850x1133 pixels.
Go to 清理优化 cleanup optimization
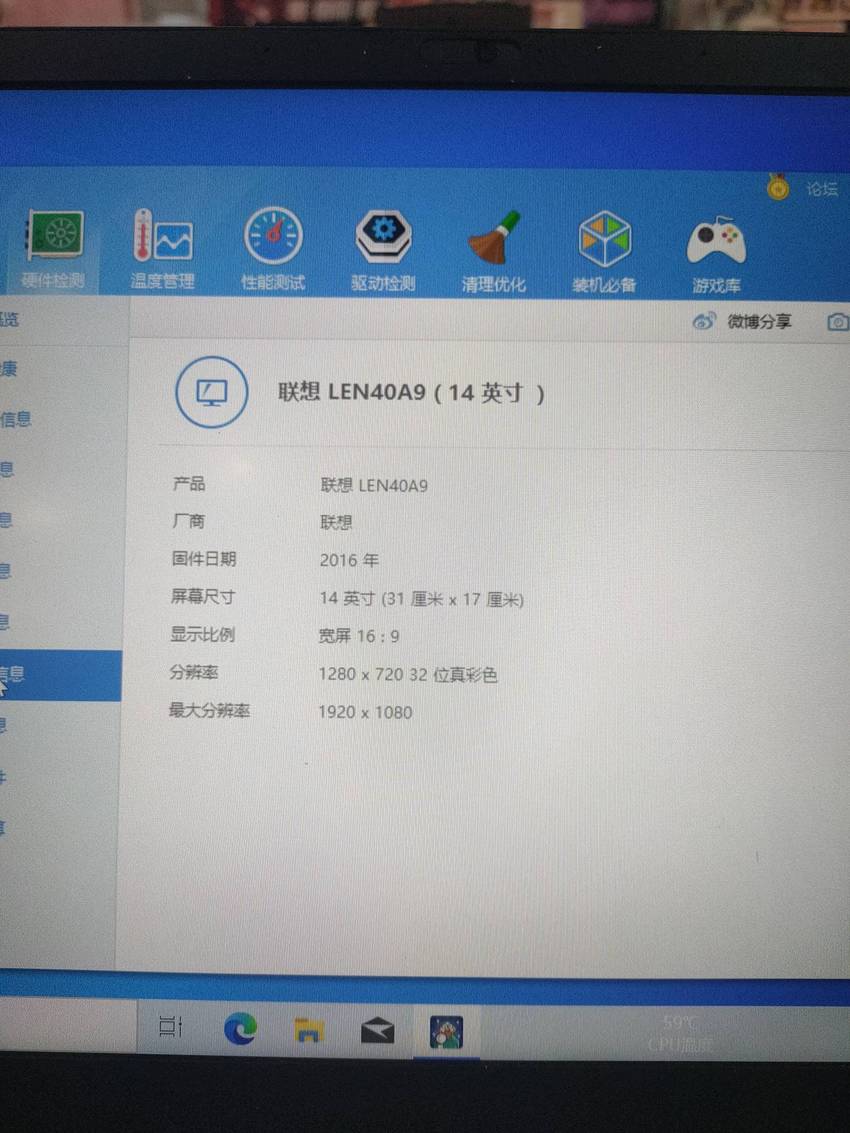[x=494, y=252]
